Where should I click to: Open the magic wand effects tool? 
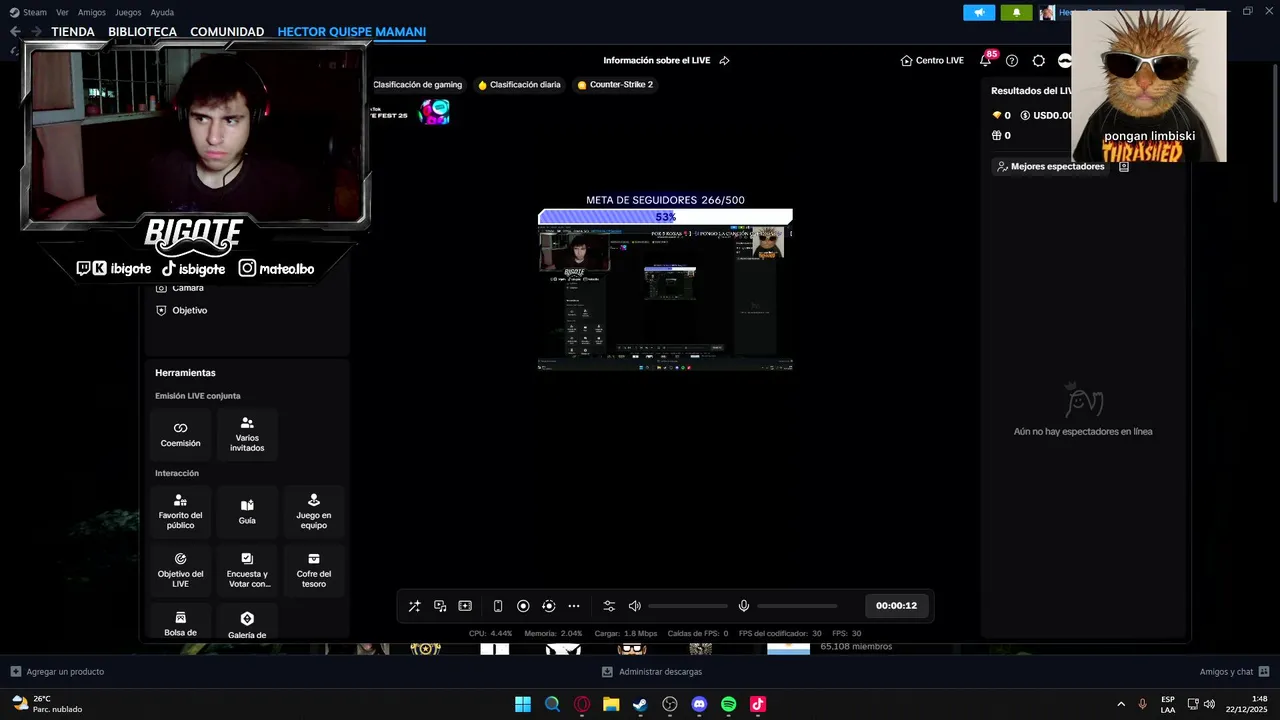click(x=414, y=606)
